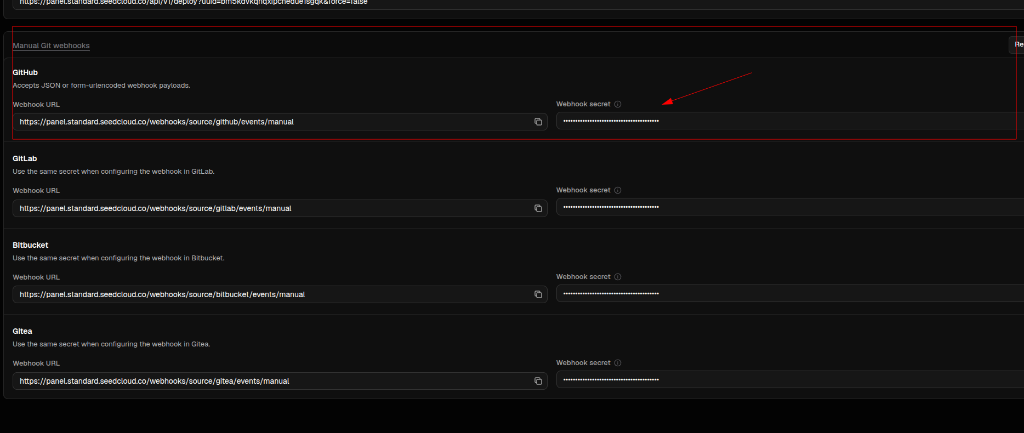Focus the Bitbucket webhook secret field
1024x433 pixels.
(790, 293)
